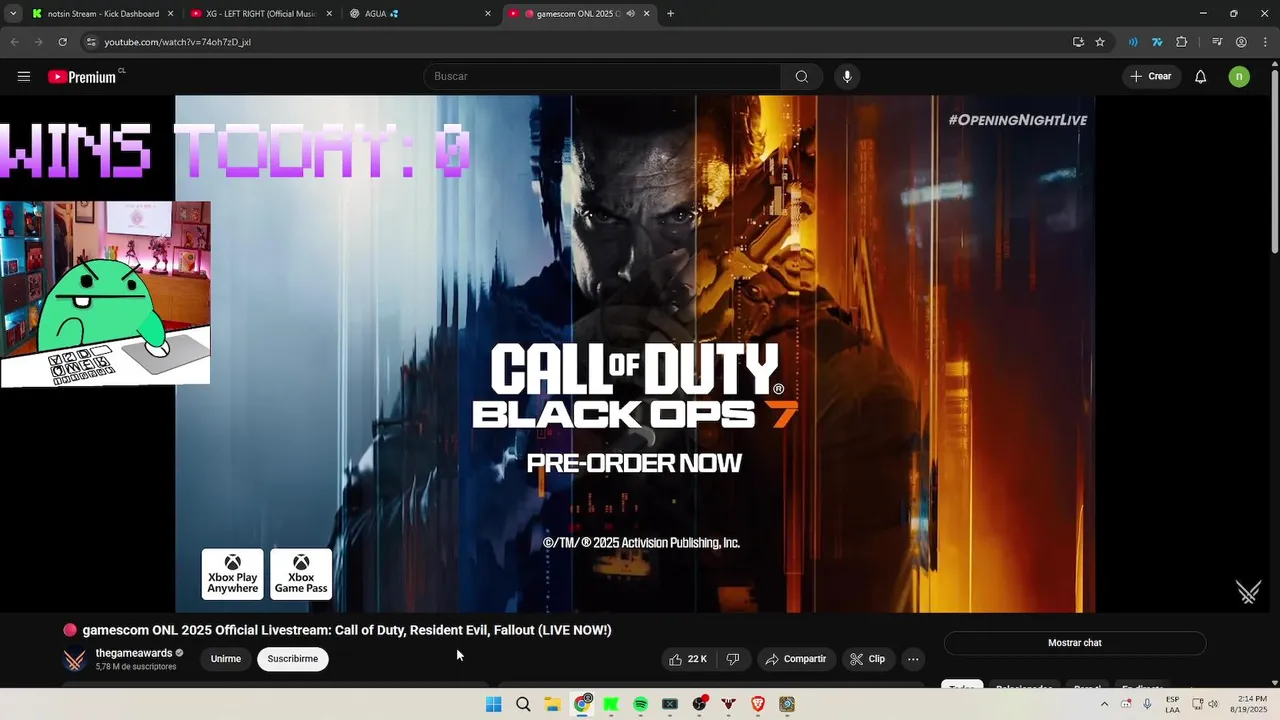Close the AGUA tab
This screenshot has height=720, width=1280.
[x=488, y=14]
